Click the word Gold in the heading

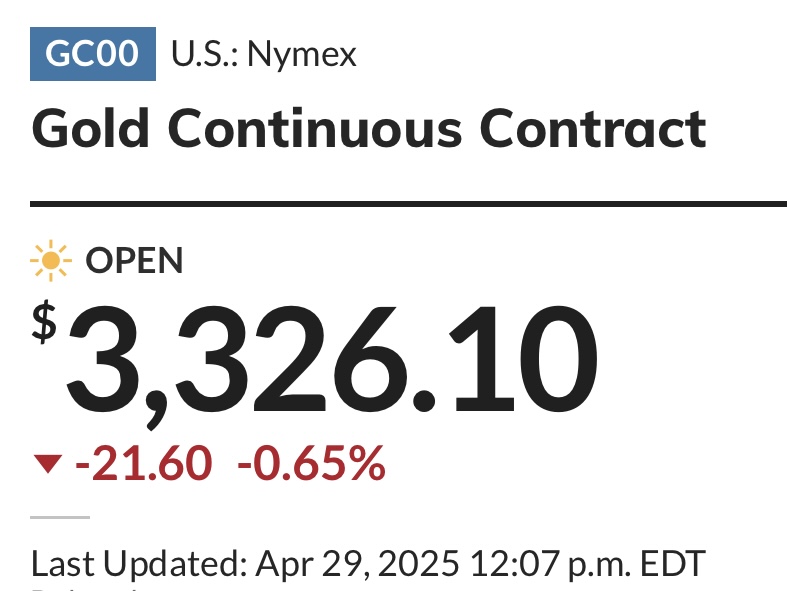click(90, 128)
